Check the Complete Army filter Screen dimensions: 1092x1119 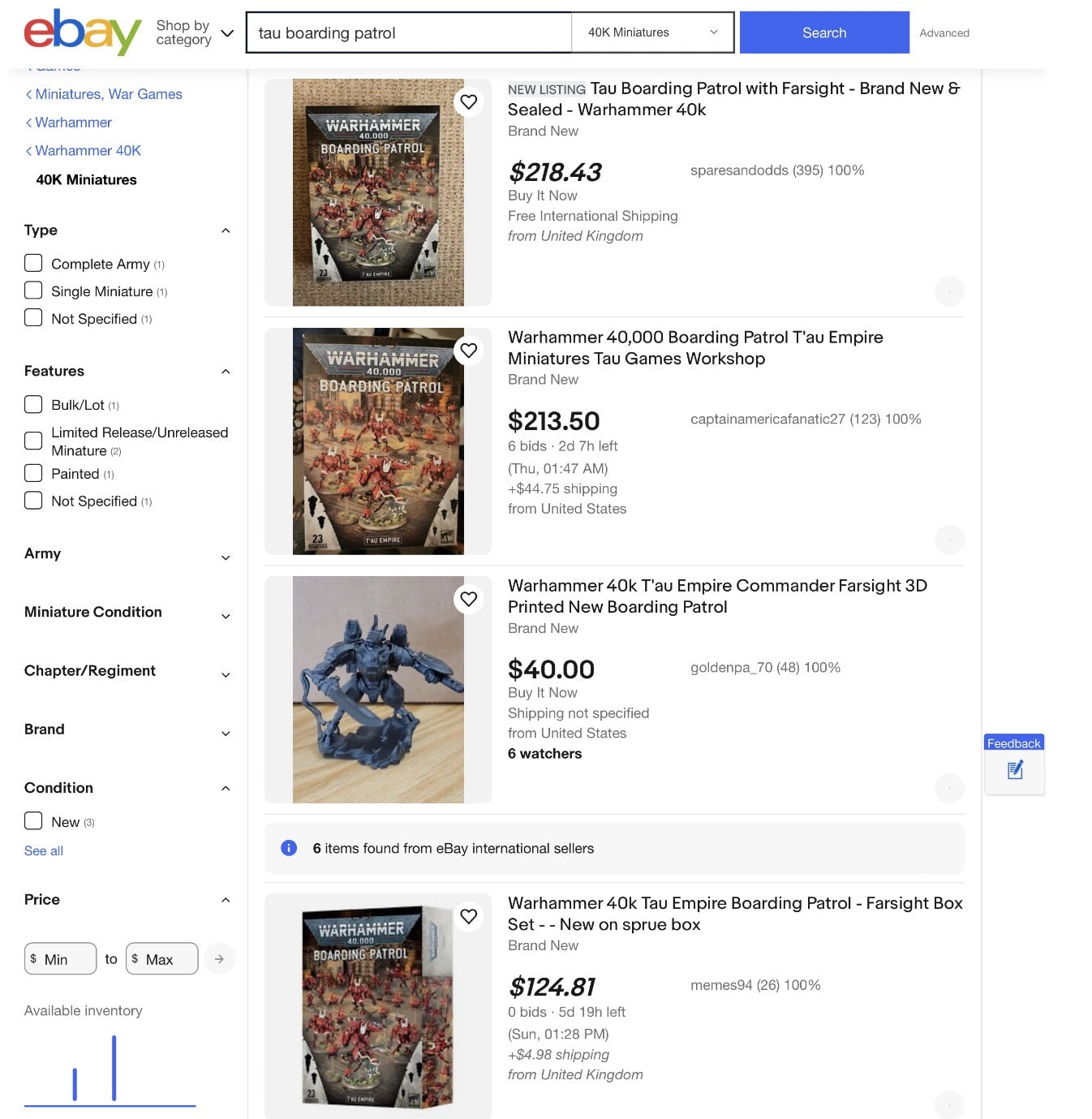pos(33,262)
